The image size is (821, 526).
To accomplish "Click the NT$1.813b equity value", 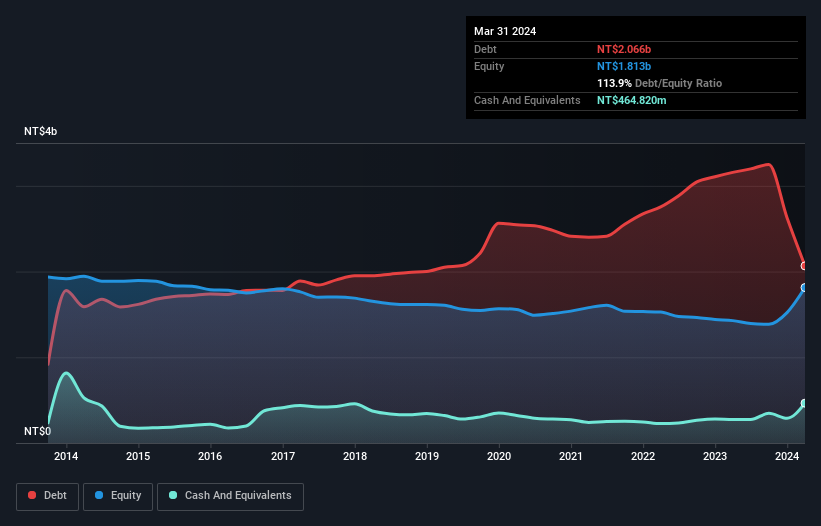I will click(x=624, y=66).
